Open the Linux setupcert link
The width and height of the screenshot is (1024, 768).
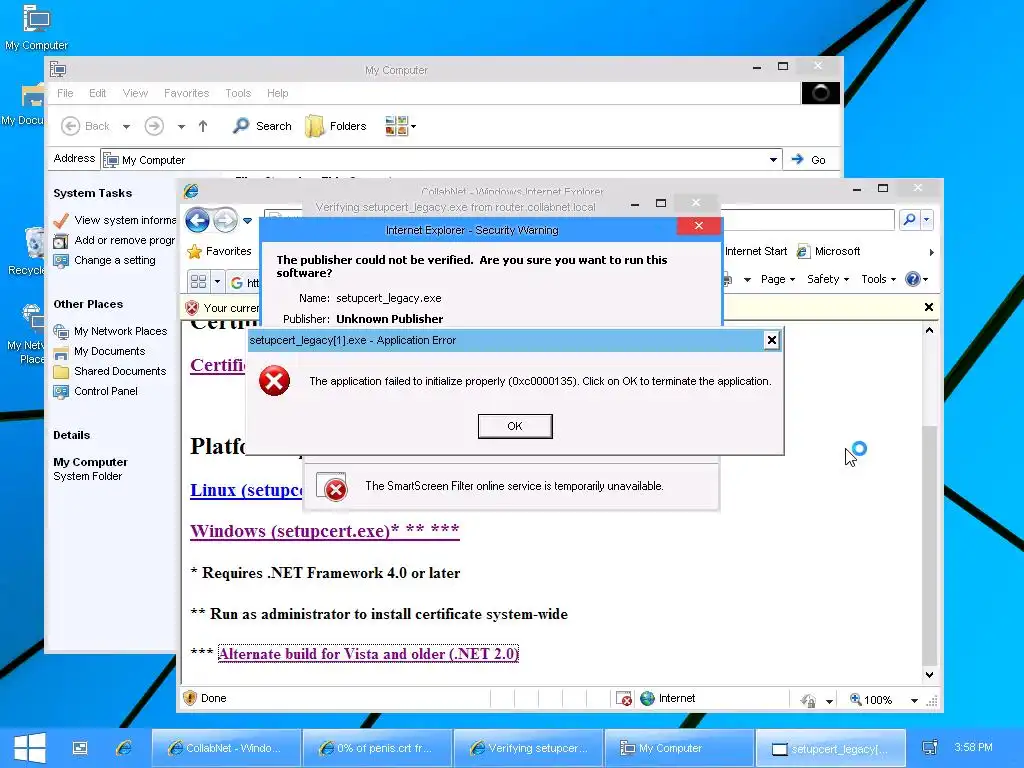(246, 490)
